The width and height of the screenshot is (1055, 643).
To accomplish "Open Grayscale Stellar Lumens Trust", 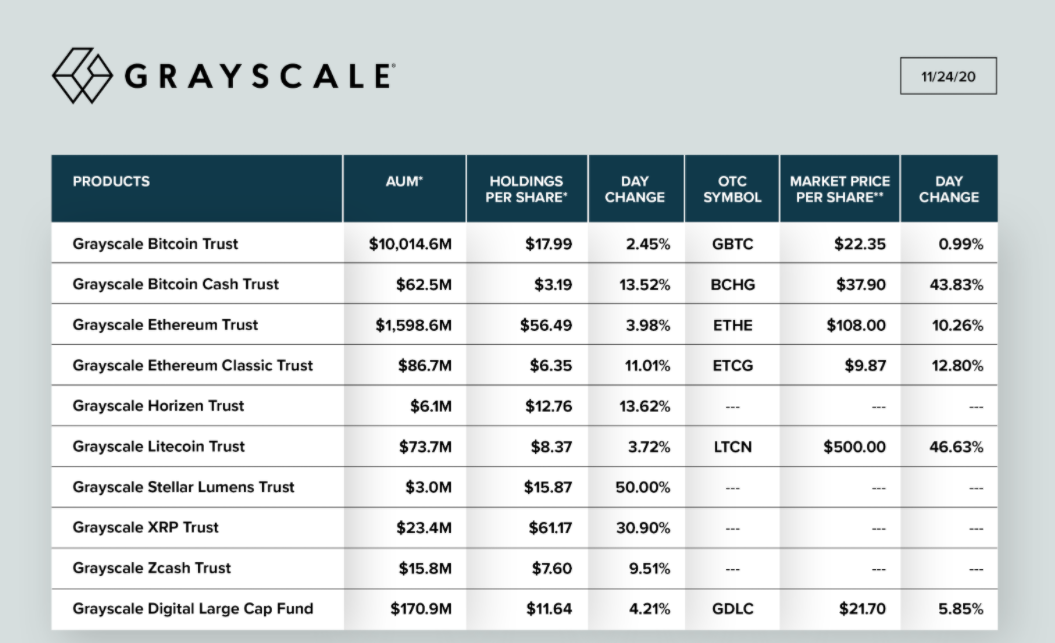I will click(x=184, y=487).
